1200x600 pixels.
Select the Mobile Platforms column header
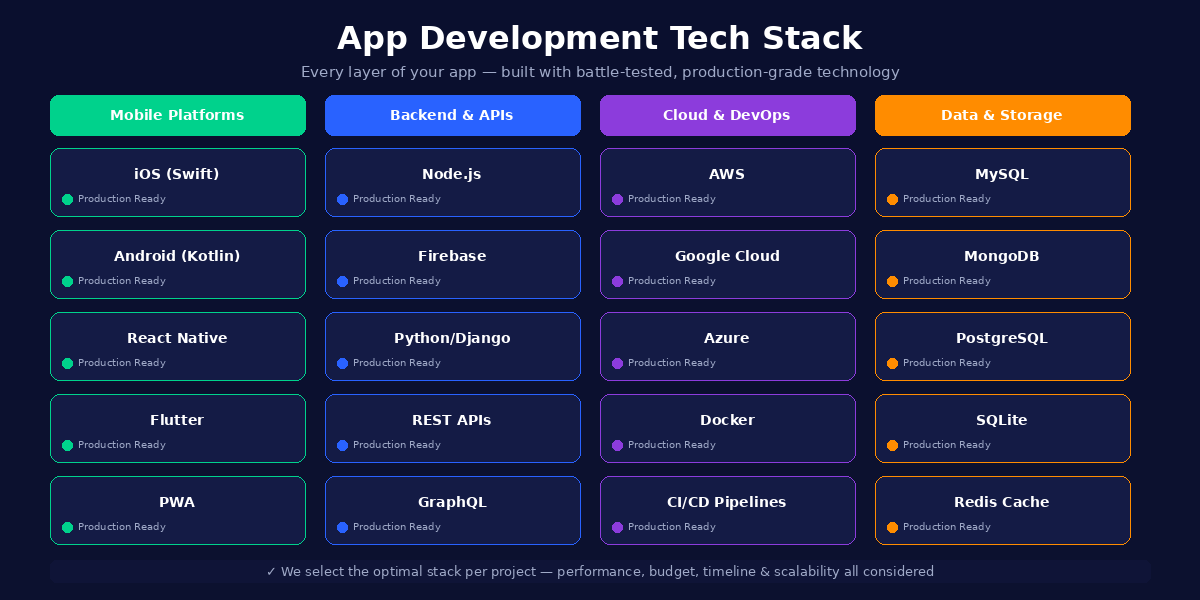click(x=178, y=115)
